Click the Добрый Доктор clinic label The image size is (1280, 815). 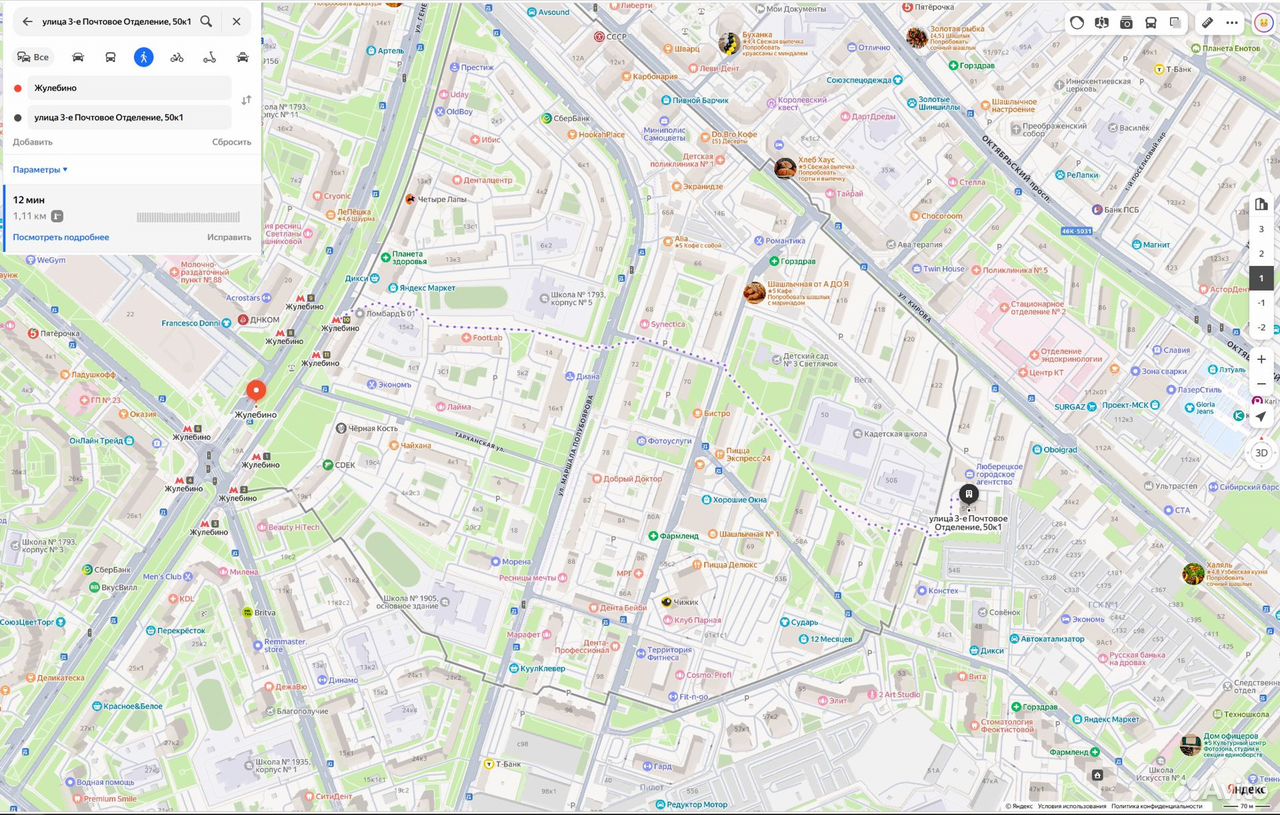click(626, 479)
